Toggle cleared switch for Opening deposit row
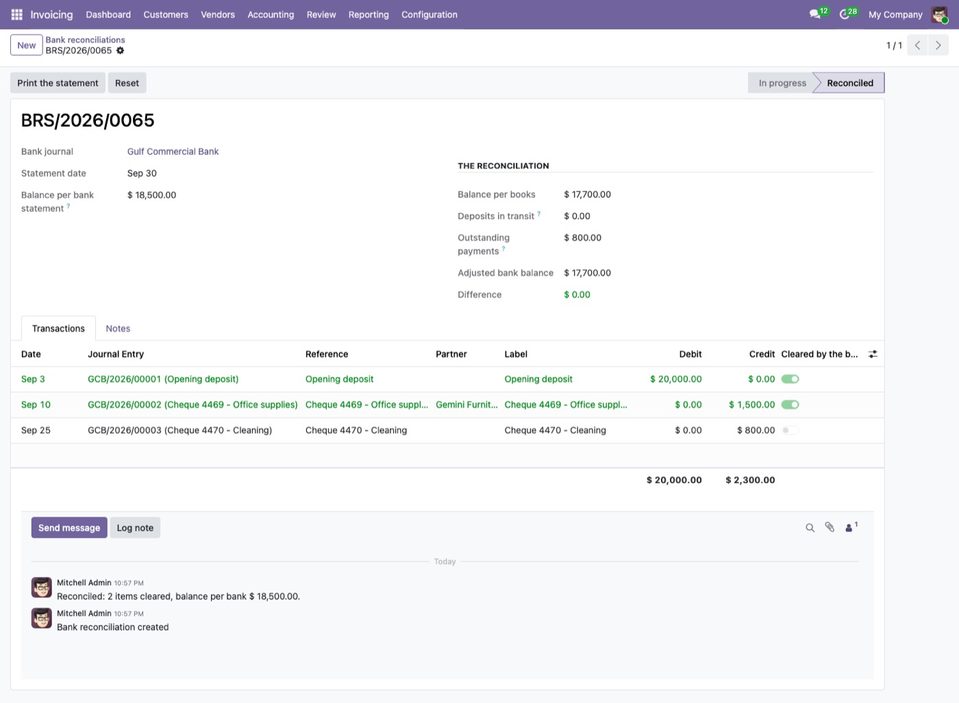This screenshot has height=703, width=959. click(x=790, y=379)
